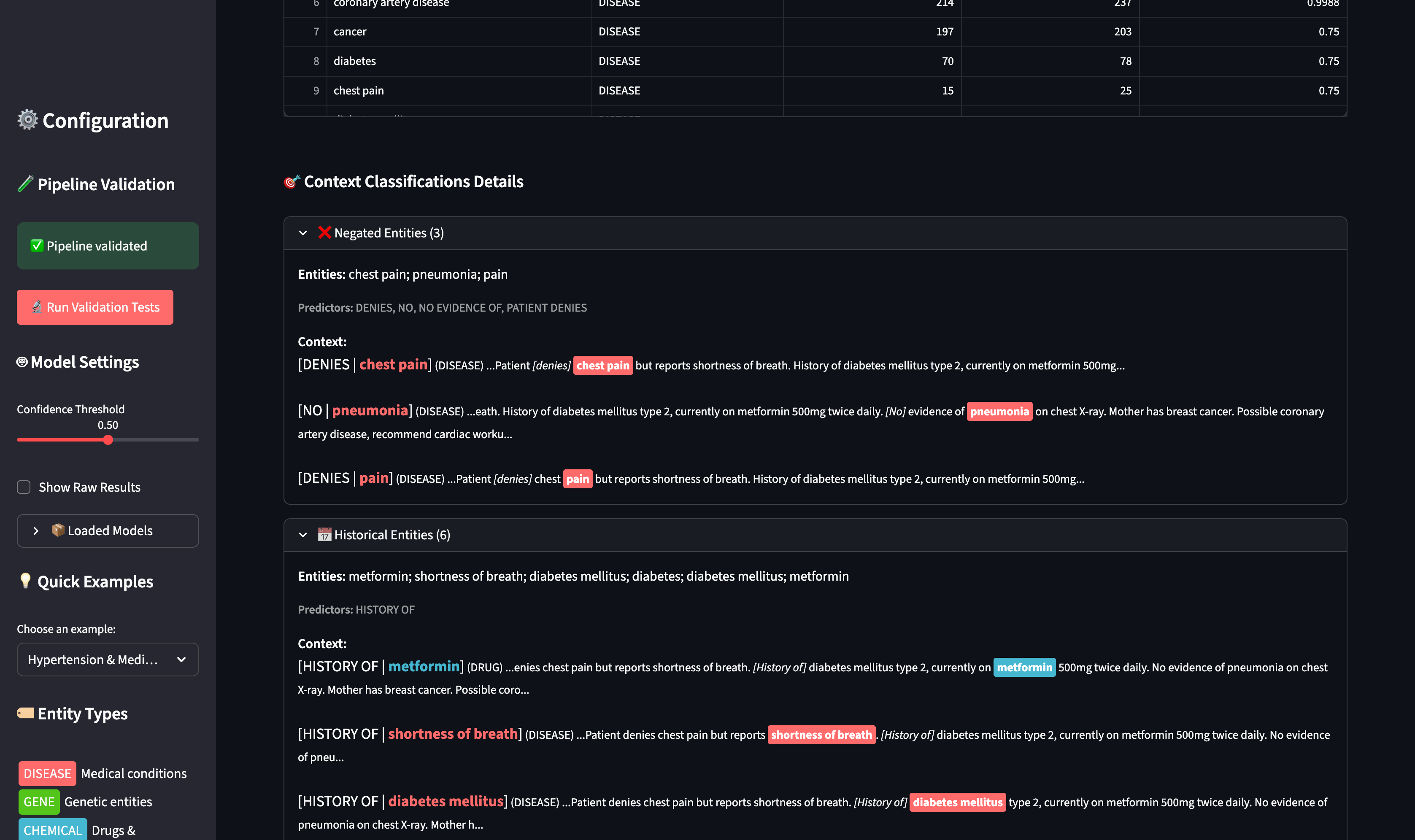Collapse the Historical Entities section
The height and width of the screenshot is (840, 1415).
tap(303, 535)
